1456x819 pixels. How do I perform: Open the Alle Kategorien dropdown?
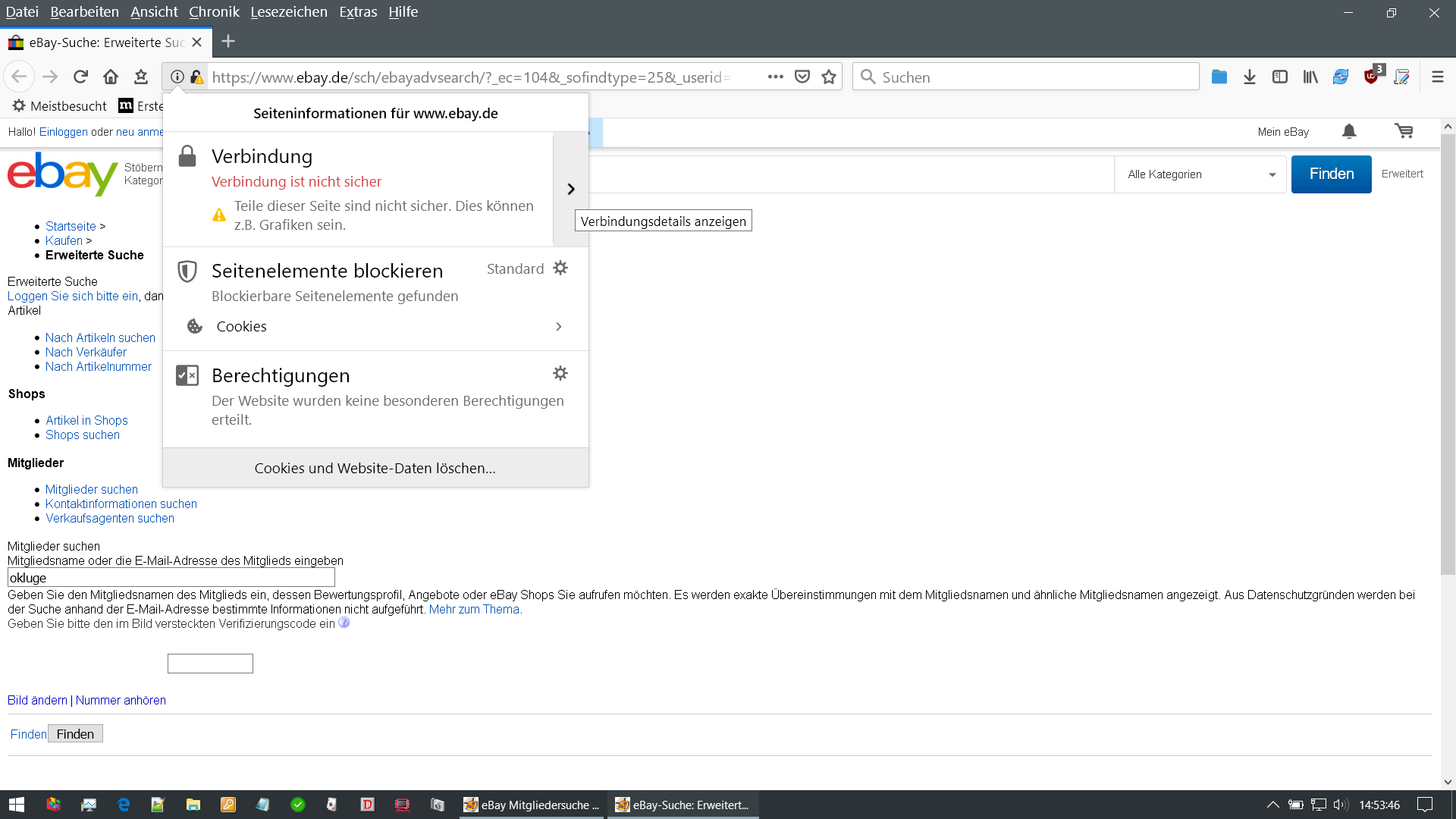tap(1200, 174)
